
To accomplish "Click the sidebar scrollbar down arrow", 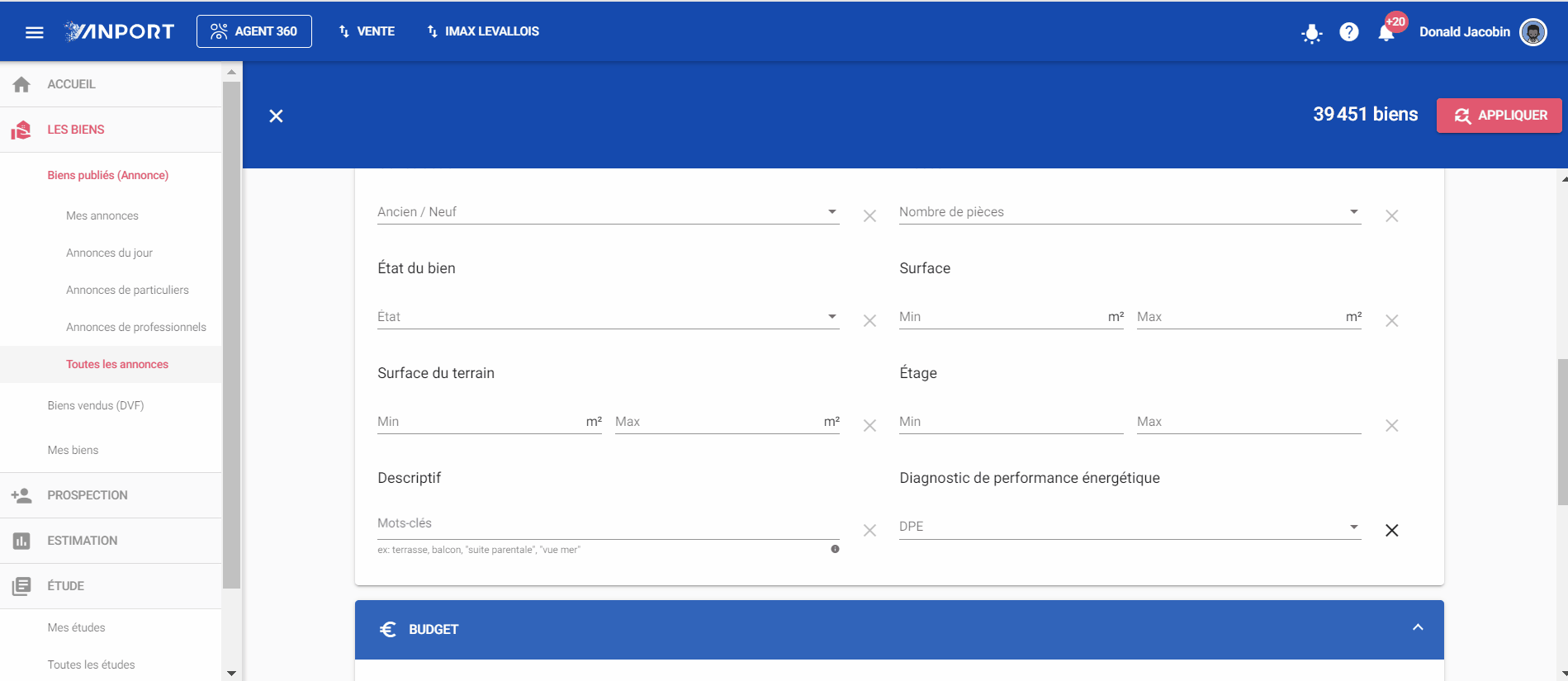I will pyautogui.click(x=231, y=673).
